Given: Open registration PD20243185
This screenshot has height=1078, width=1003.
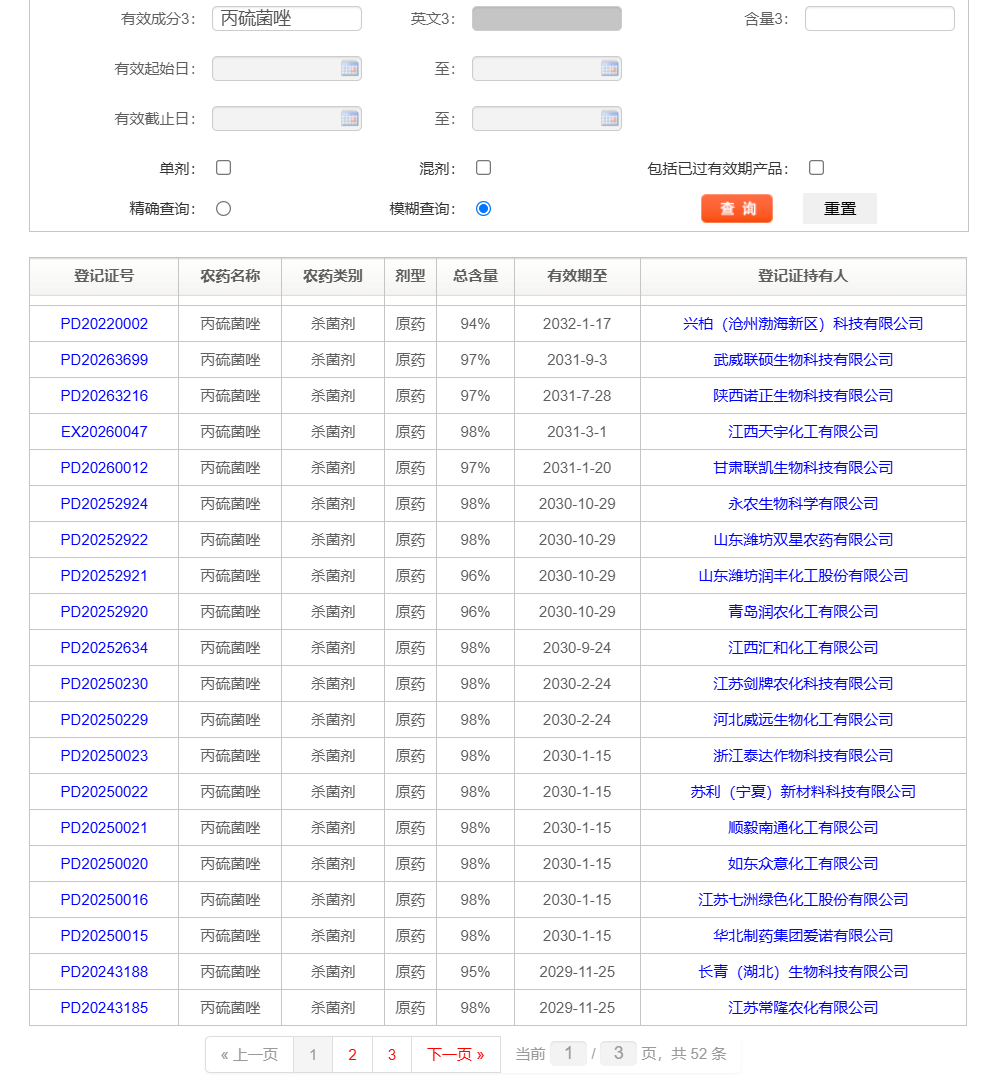Looking at the screenshot, I should click(x=104, y=1007).
